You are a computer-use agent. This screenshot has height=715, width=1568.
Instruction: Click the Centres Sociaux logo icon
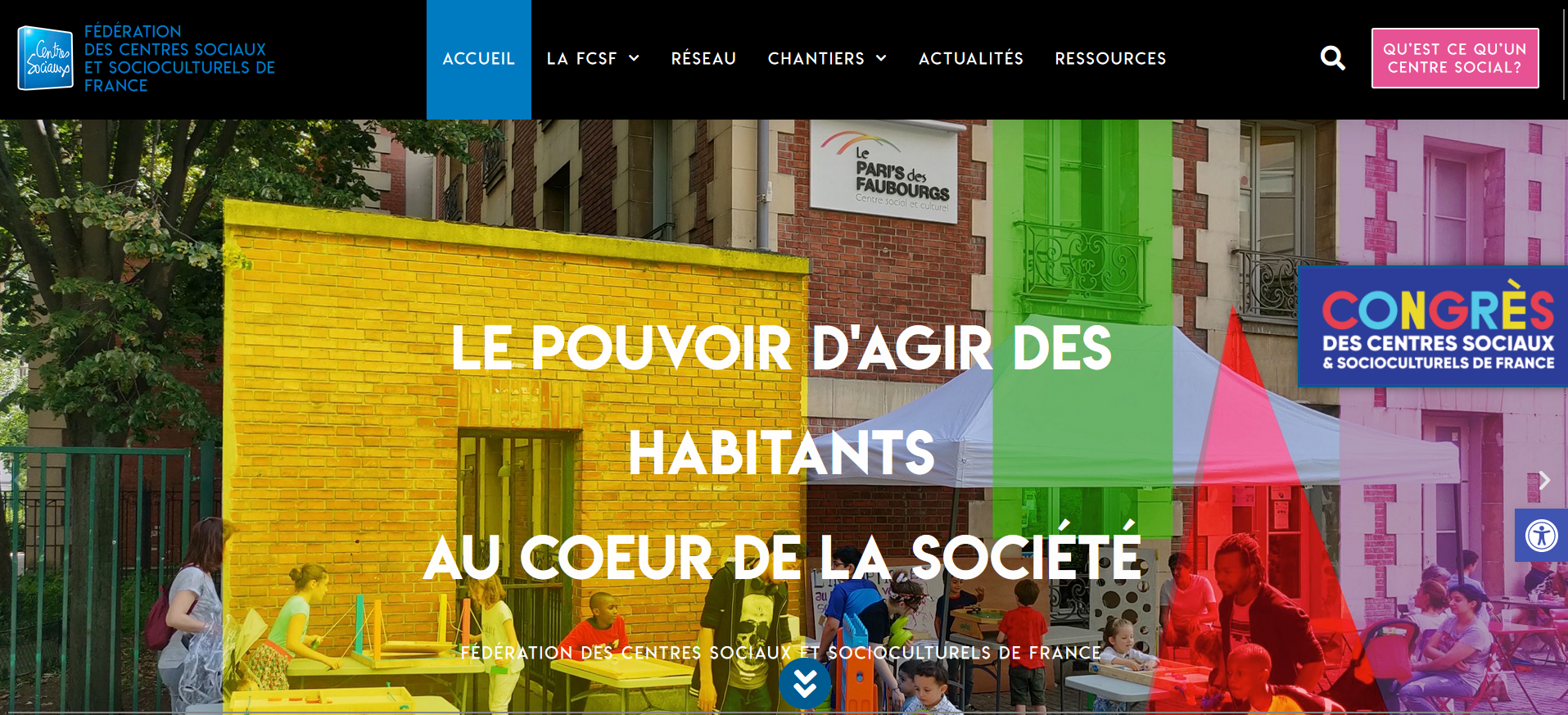[x=46, y=58]
